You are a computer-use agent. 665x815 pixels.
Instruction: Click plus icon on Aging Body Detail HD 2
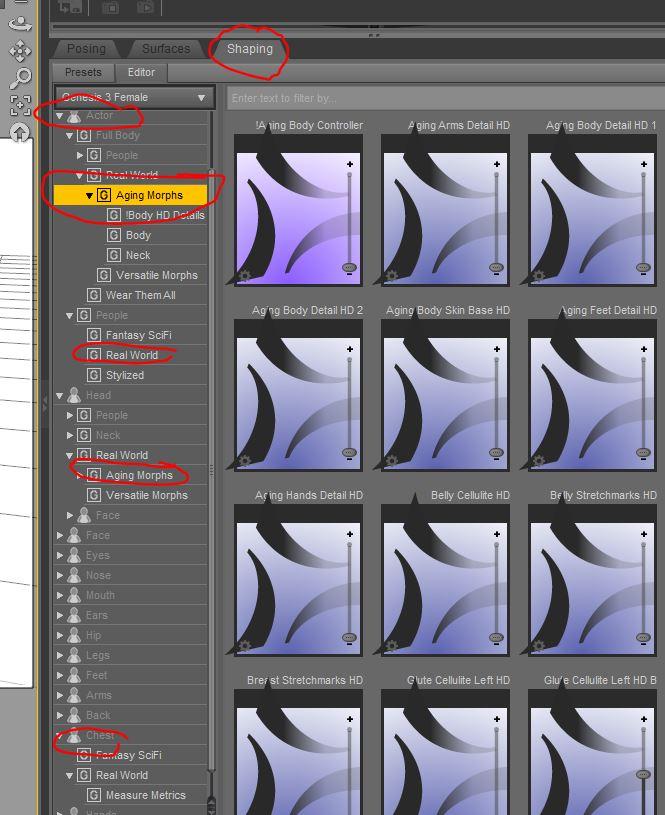pos(350,349)
